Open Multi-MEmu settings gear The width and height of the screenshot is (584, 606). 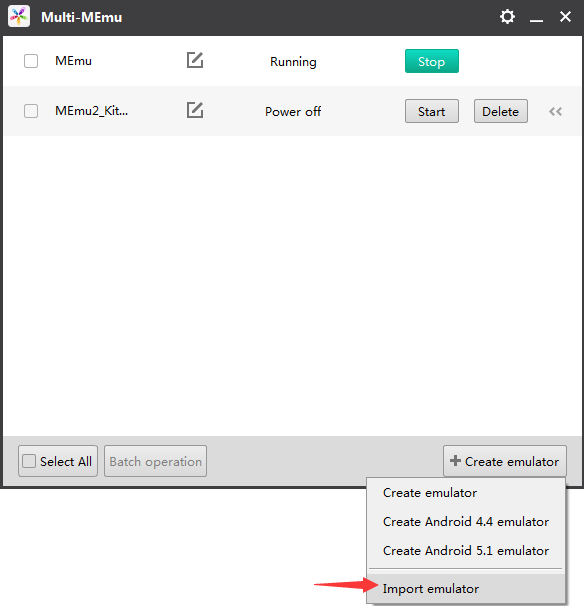pos(507,17)
